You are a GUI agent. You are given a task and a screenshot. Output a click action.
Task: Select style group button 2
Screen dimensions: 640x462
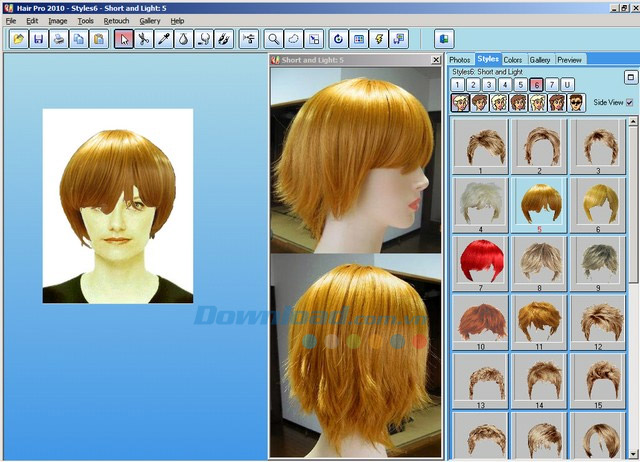click(473, 85)
